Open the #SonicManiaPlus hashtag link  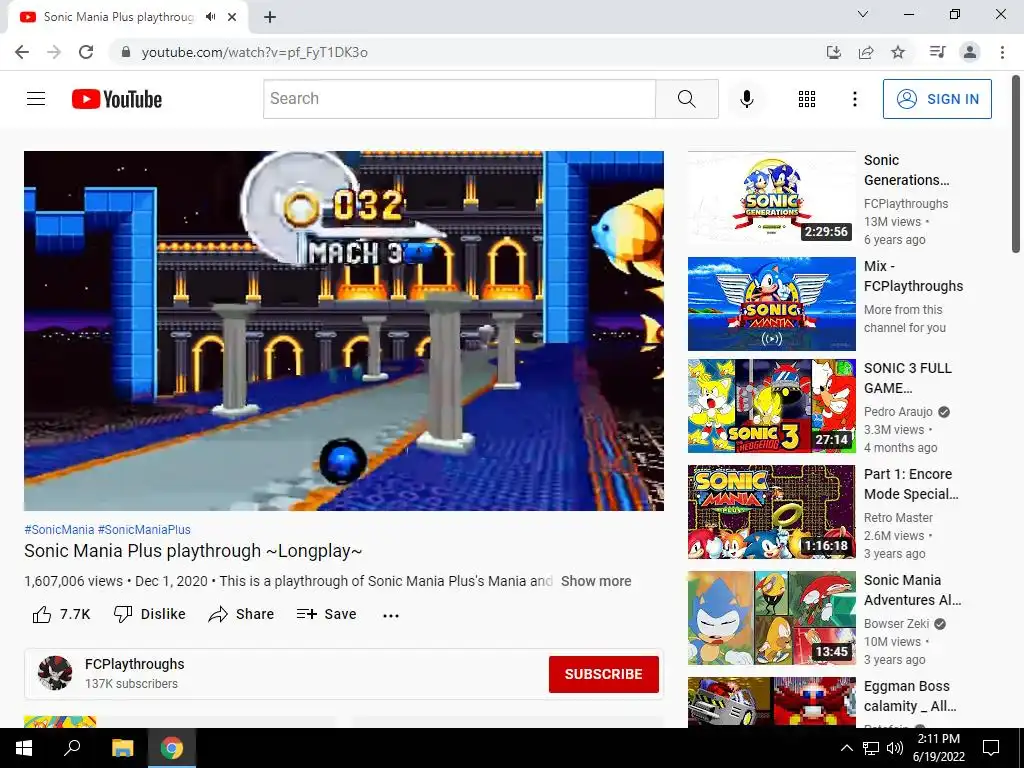coord(144,530)
